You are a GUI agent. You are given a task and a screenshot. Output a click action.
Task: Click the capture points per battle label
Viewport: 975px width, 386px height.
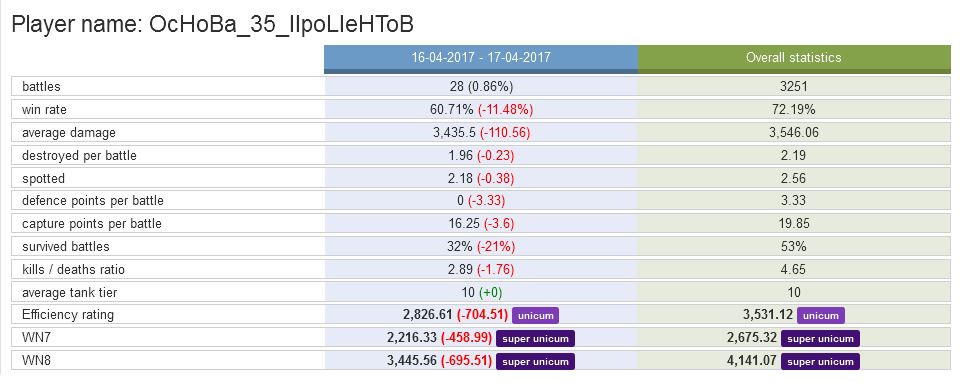(x=91, y=223)
